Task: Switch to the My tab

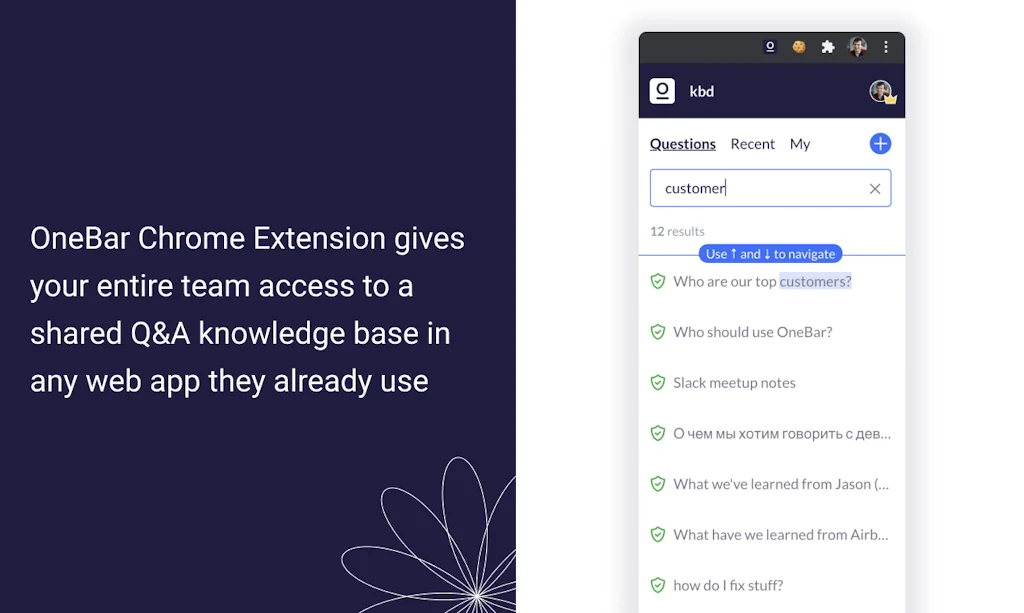Action: 799,144
